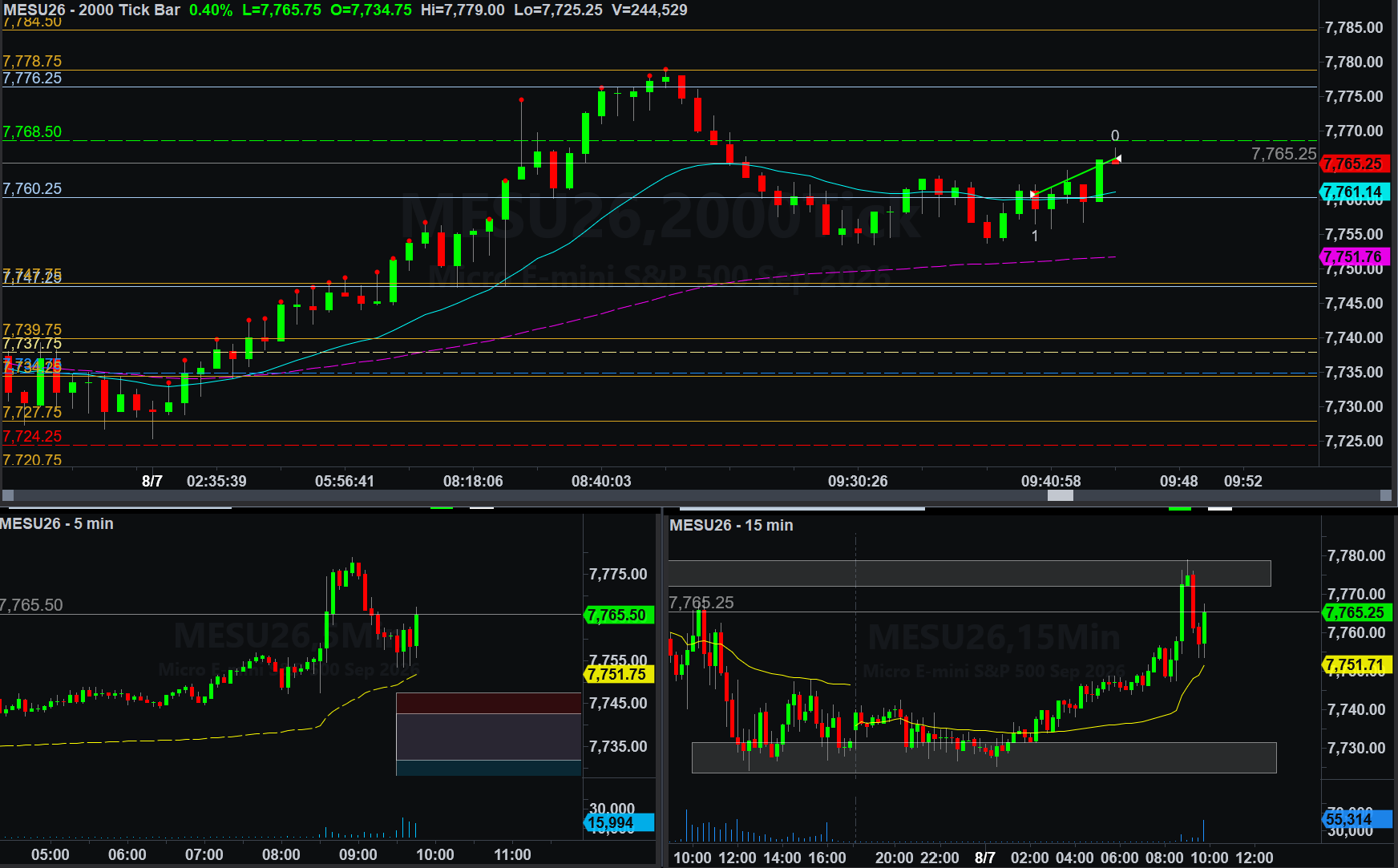Click the O=7,734.75 open value in header
The image size is (1398, 868).
click(370, 10)
